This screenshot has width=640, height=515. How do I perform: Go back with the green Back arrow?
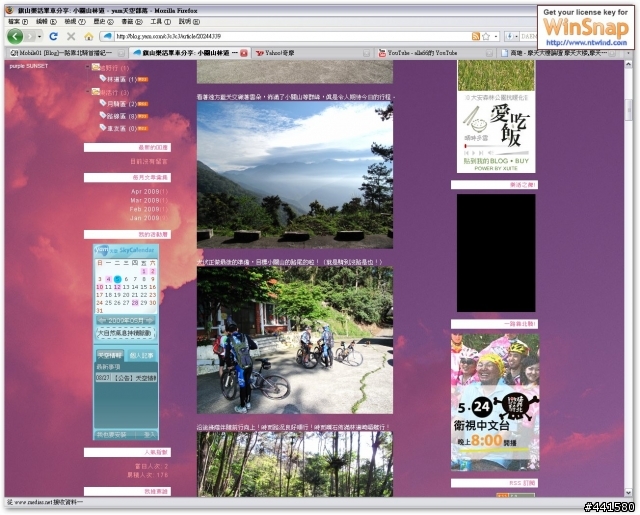[x=15, y=36]
